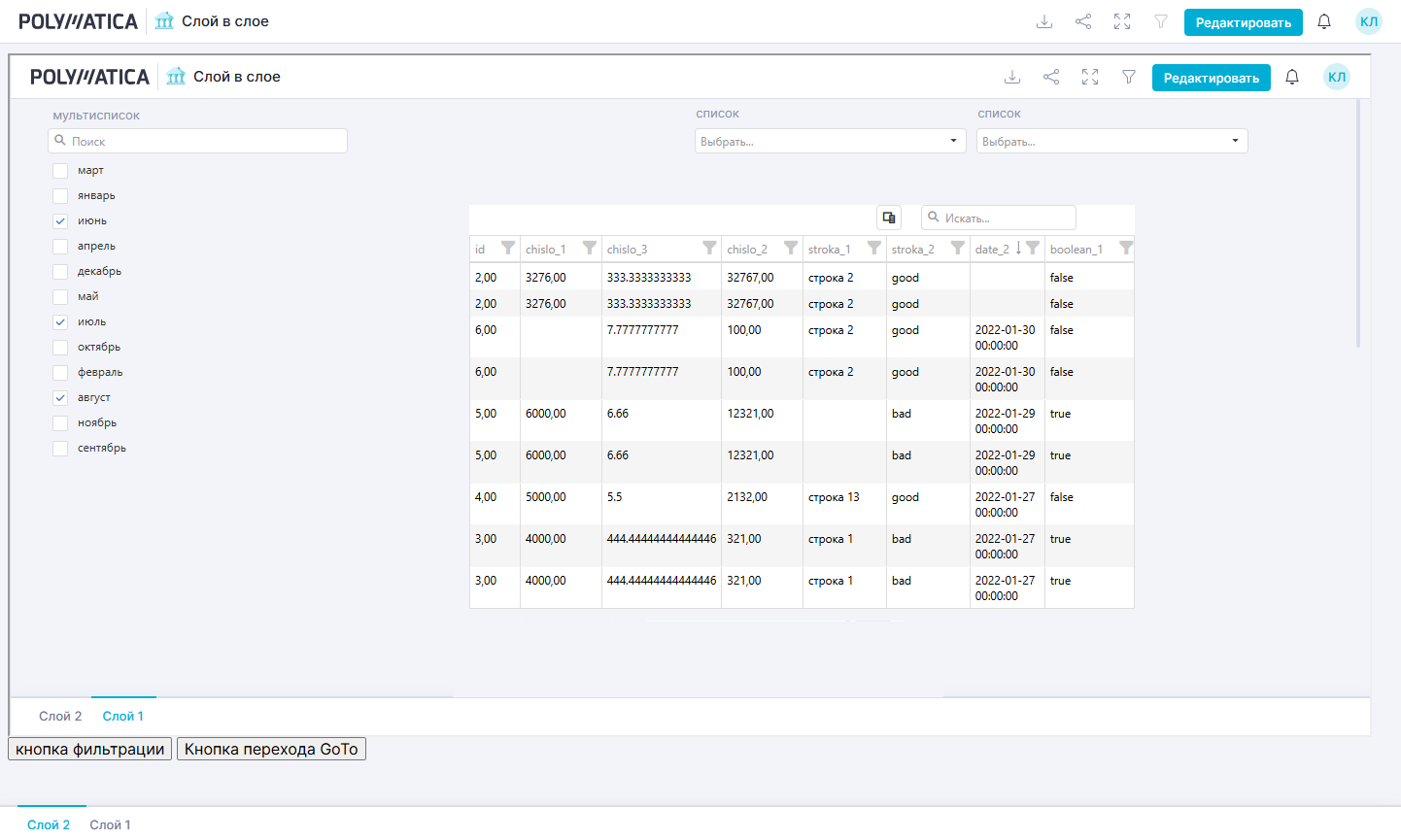
Task: Click the inner panel vertical scrollbar
Action: (x=1357, y=223)
